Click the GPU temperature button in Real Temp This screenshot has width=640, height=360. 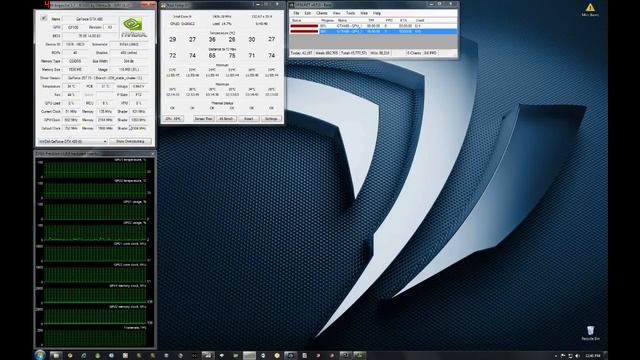coord(173,118)
